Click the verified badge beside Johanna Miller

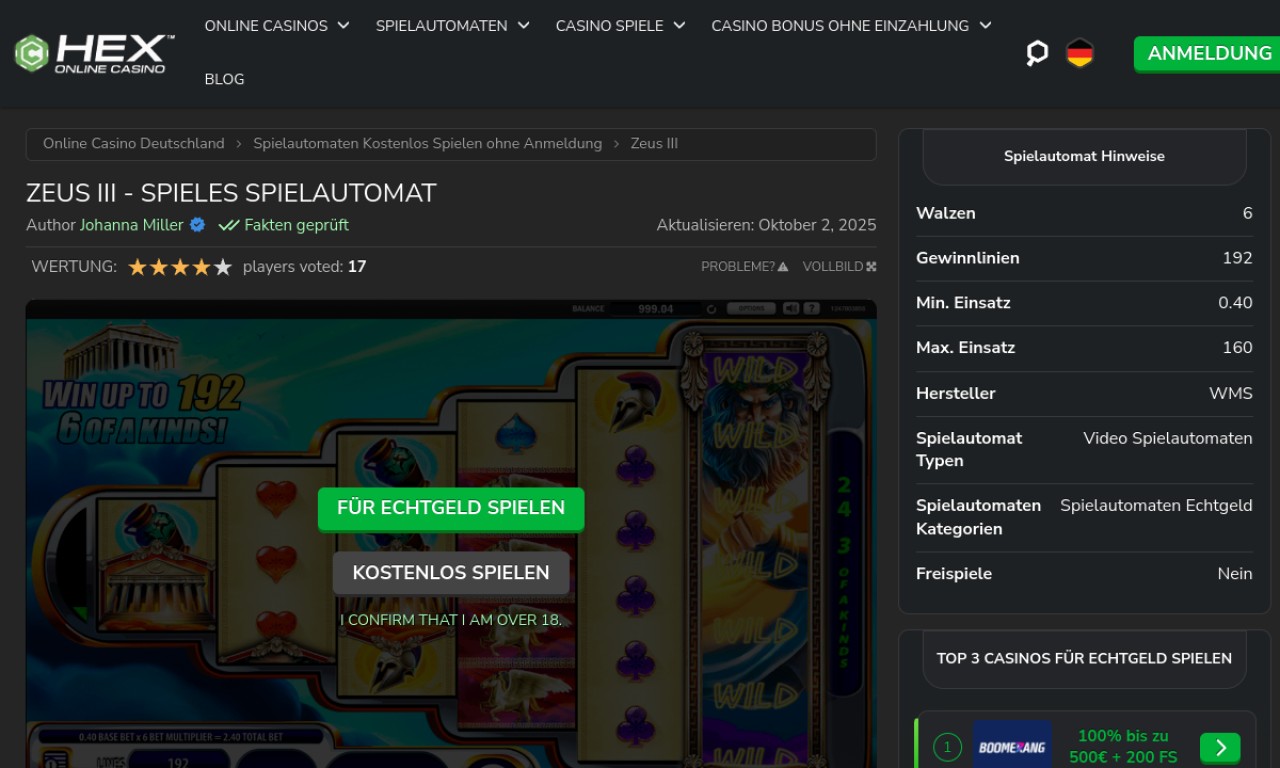click(x=197, y=225)
